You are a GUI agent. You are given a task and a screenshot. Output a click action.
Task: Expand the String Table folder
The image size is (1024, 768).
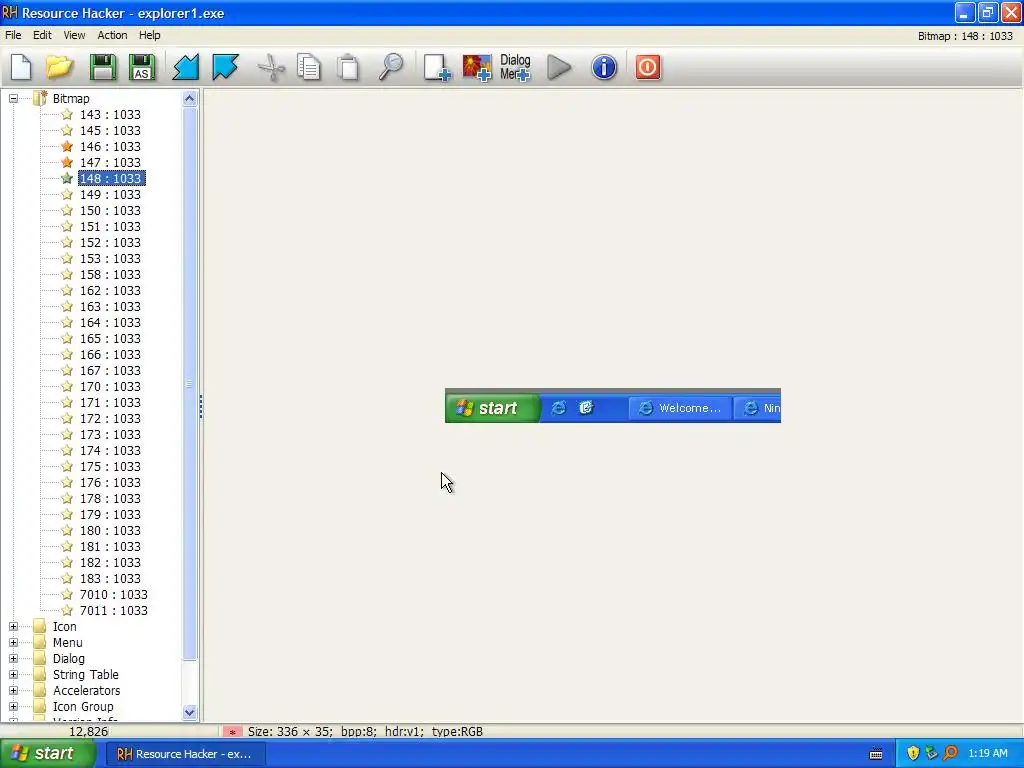click(13, 675)
